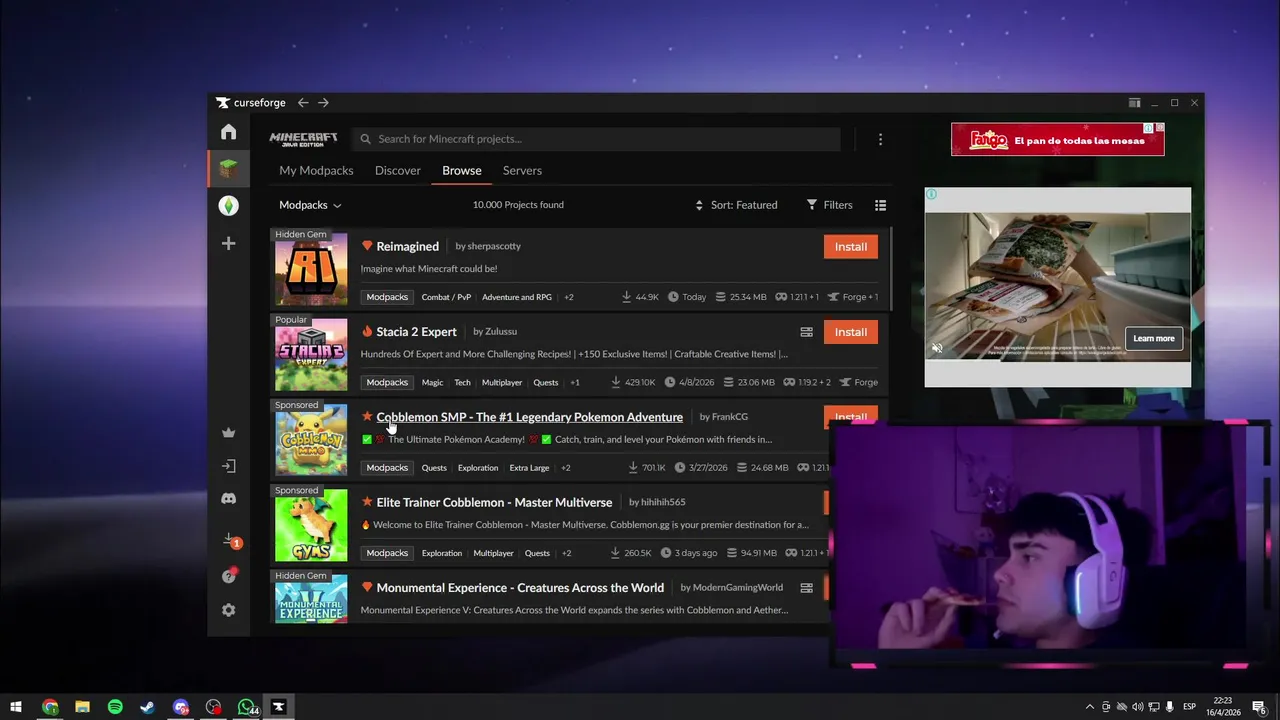The height and width of the screenshot is (720, 1280).
Task: Click the Magic tag on Stacia 2 Expert
Action: point(432,382)
